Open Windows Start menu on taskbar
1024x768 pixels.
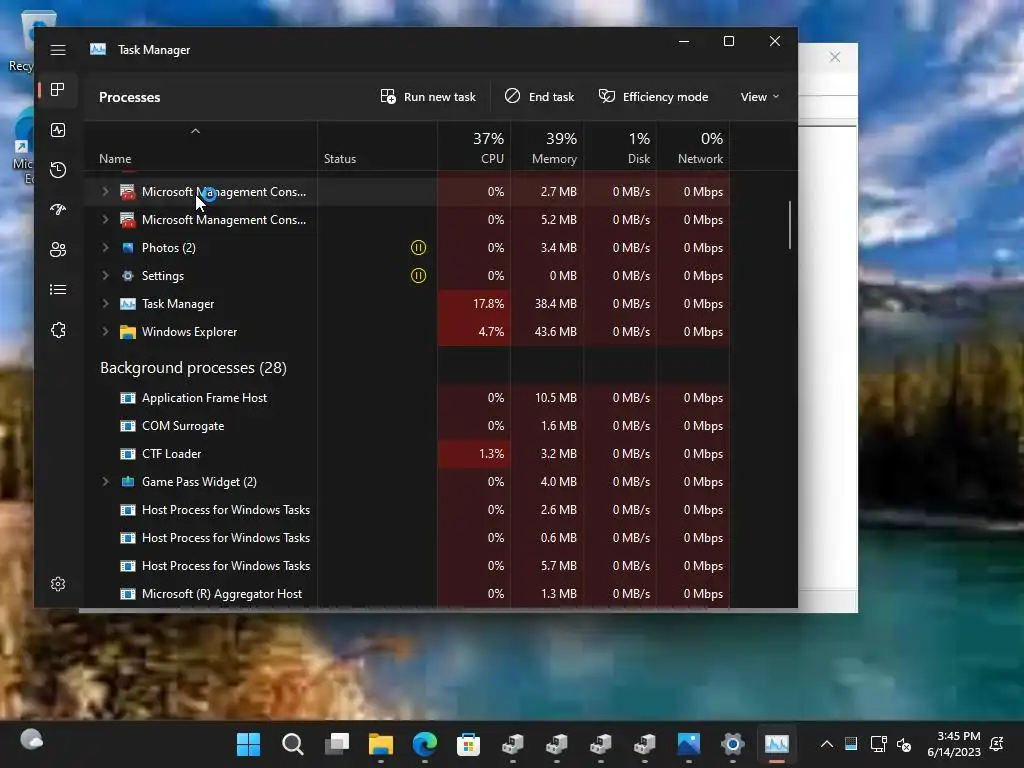(x=248, y=744)
